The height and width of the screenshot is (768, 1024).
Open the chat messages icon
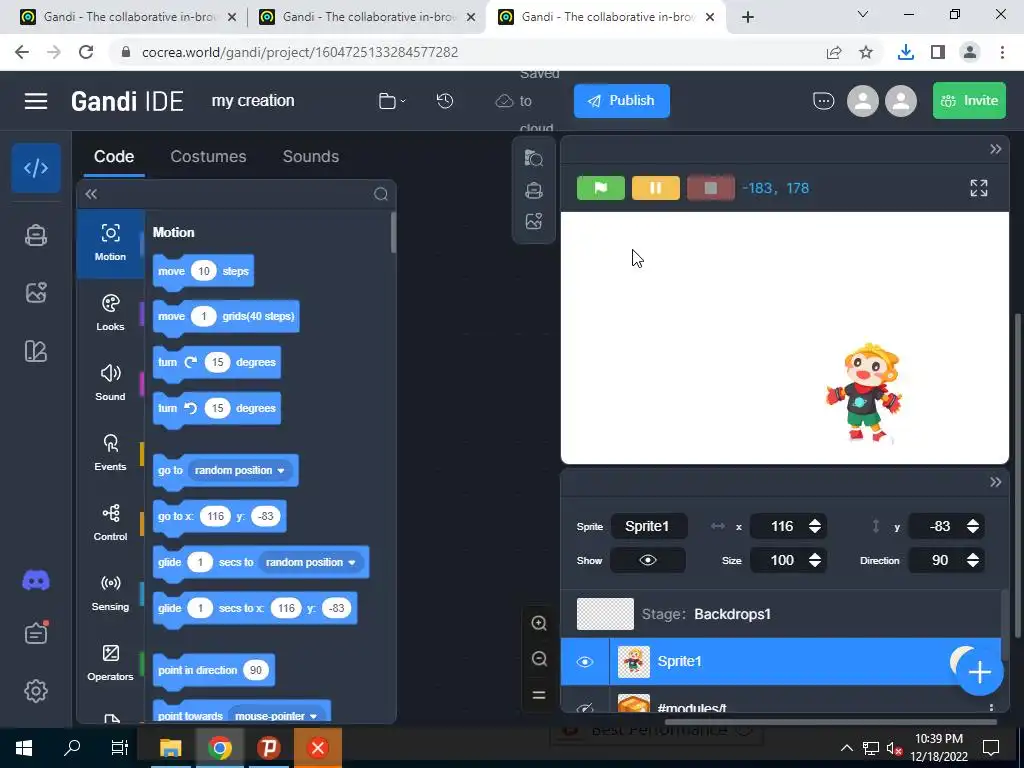point(824,101)
